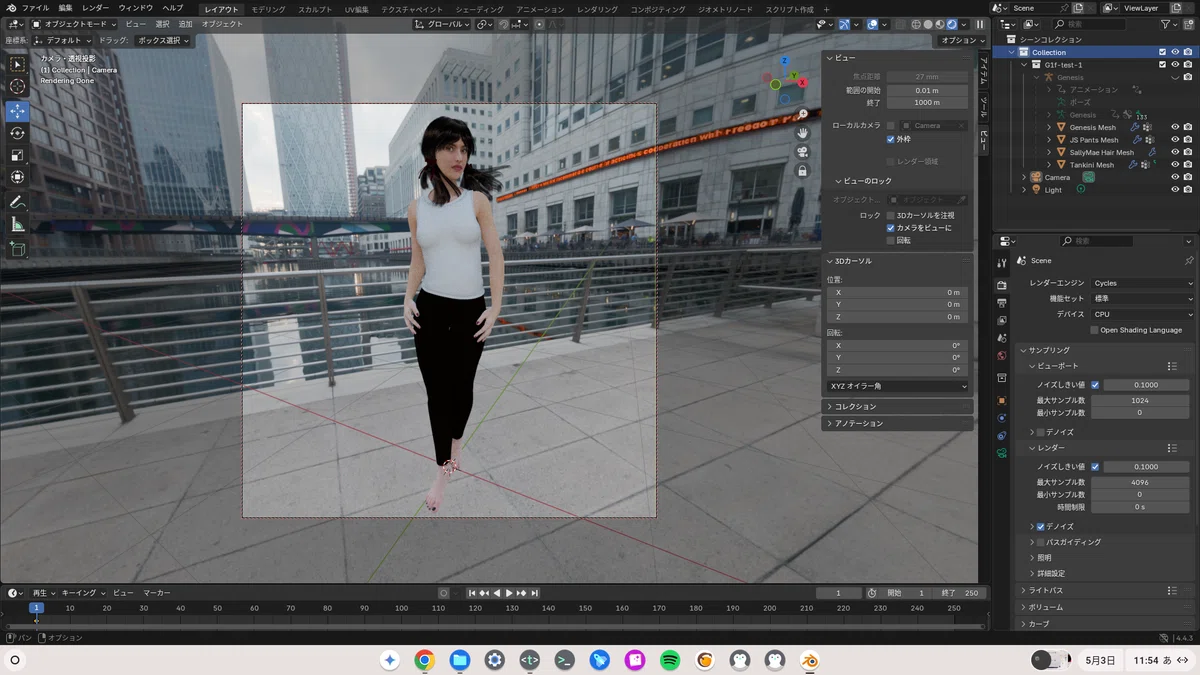Click the 最大サンプル数 1024 field
The width and height of the screenshot is (1200, 675).
1139,400
